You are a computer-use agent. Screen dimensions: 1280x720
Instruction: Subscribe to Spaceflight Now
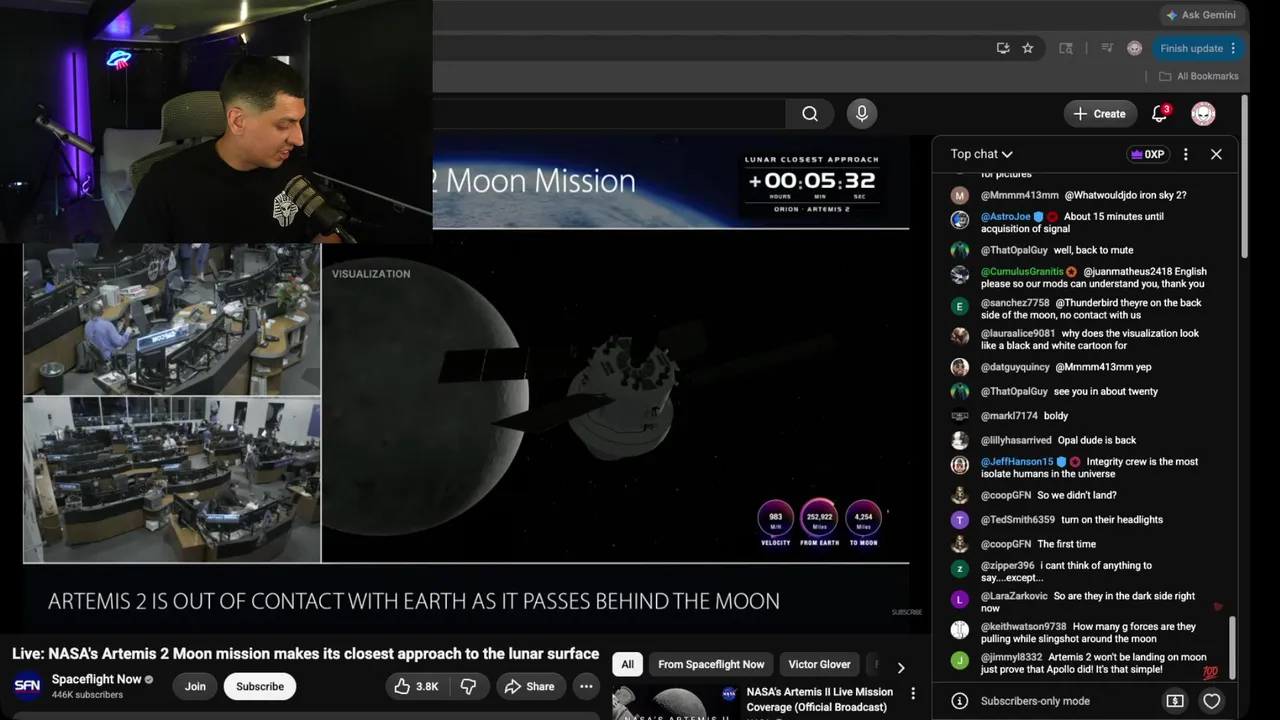(x=260, y=686)
